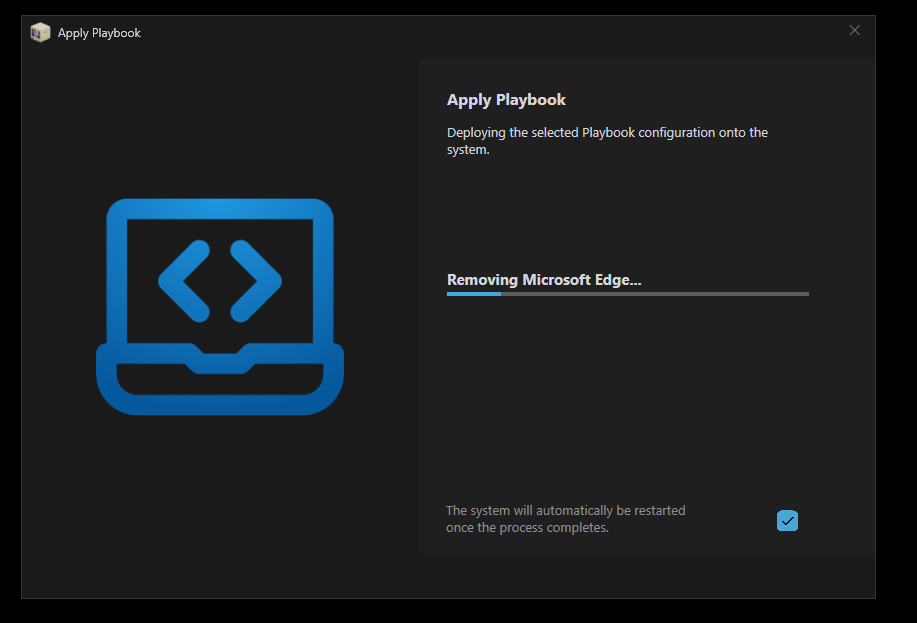Close the Apply Playbook window
Image resolution: width=917 pixels, height=623 pixels.
pyautogui.click(x=854, y=31)
